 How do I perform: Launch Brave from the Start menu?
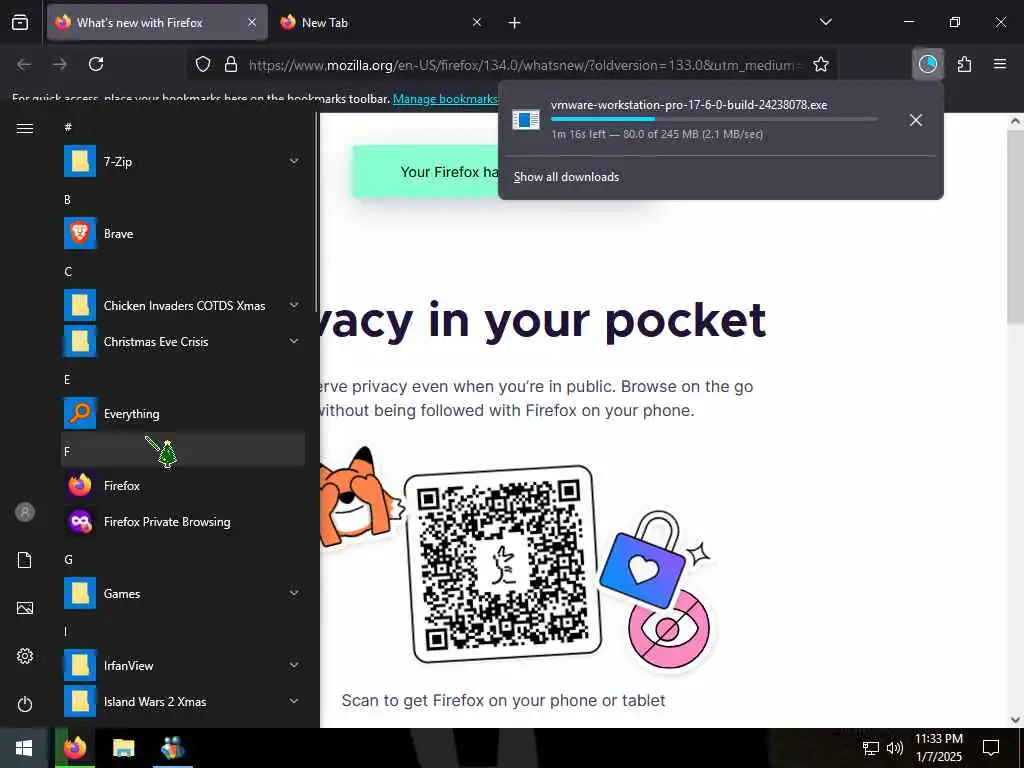click(x=183, y=233)
